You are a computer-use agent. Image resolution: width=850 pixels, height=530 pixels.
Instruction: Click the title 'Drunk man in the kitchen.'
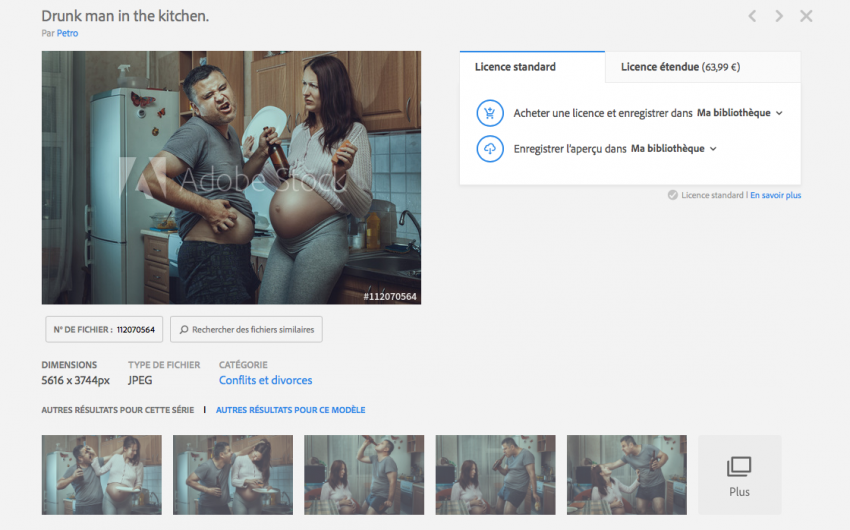(125, 16)
